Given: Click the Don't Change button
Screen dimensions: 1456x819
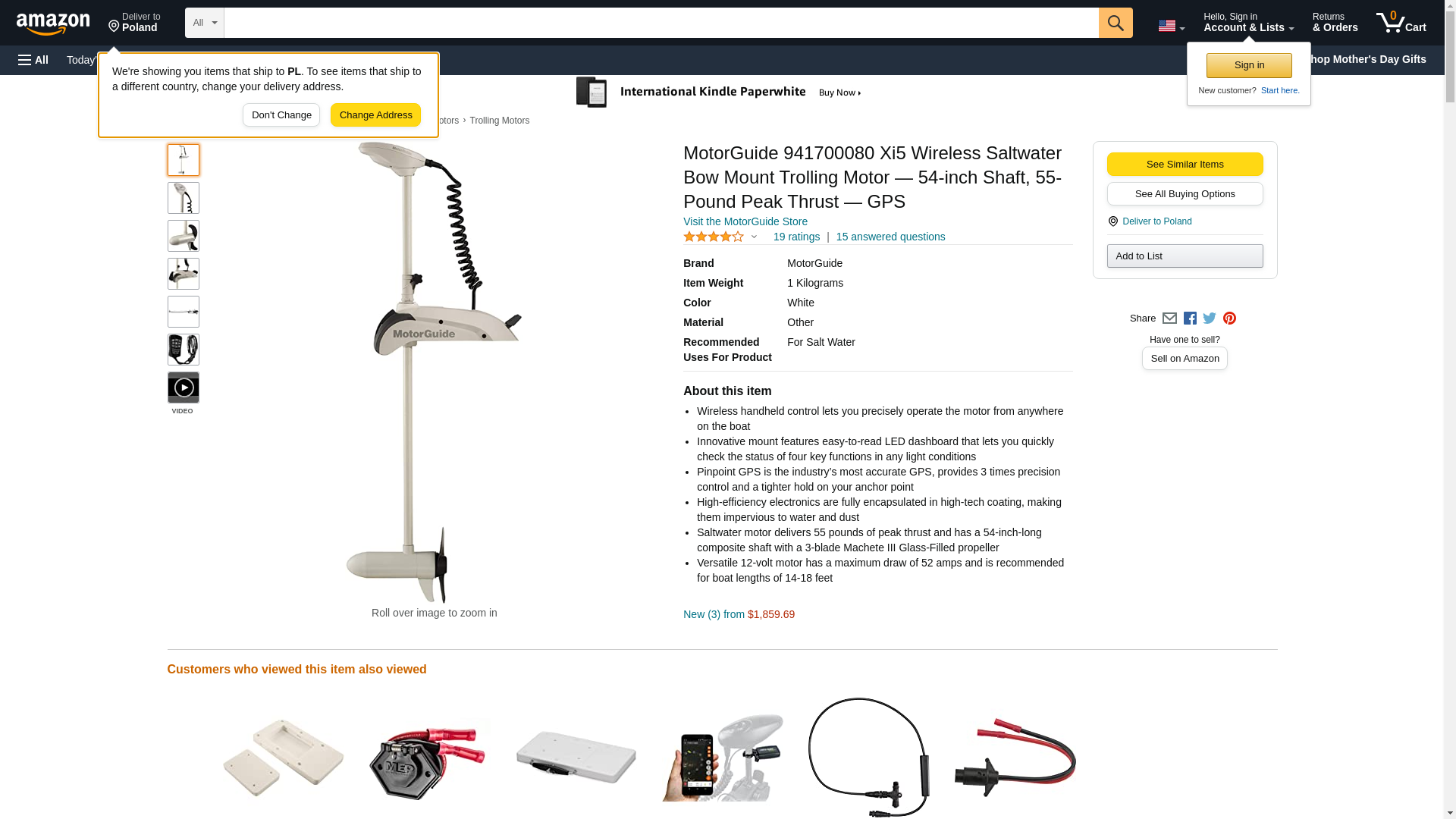Looking at the screenshot, I should tap(281, 115).
